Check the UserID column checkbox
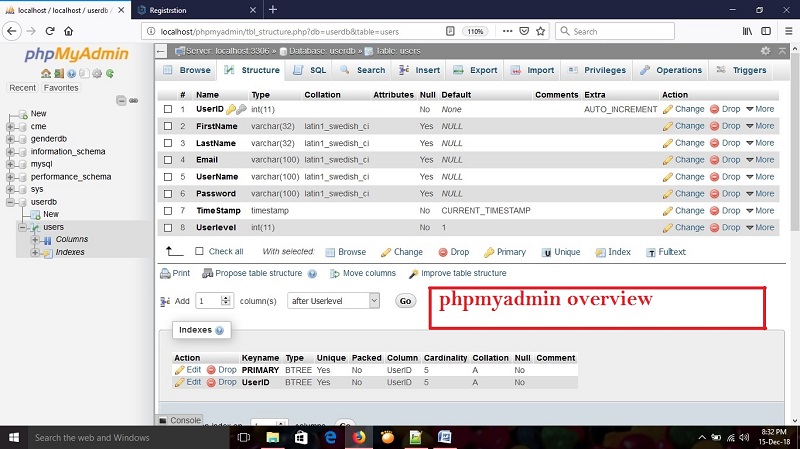 click(168, 109)
